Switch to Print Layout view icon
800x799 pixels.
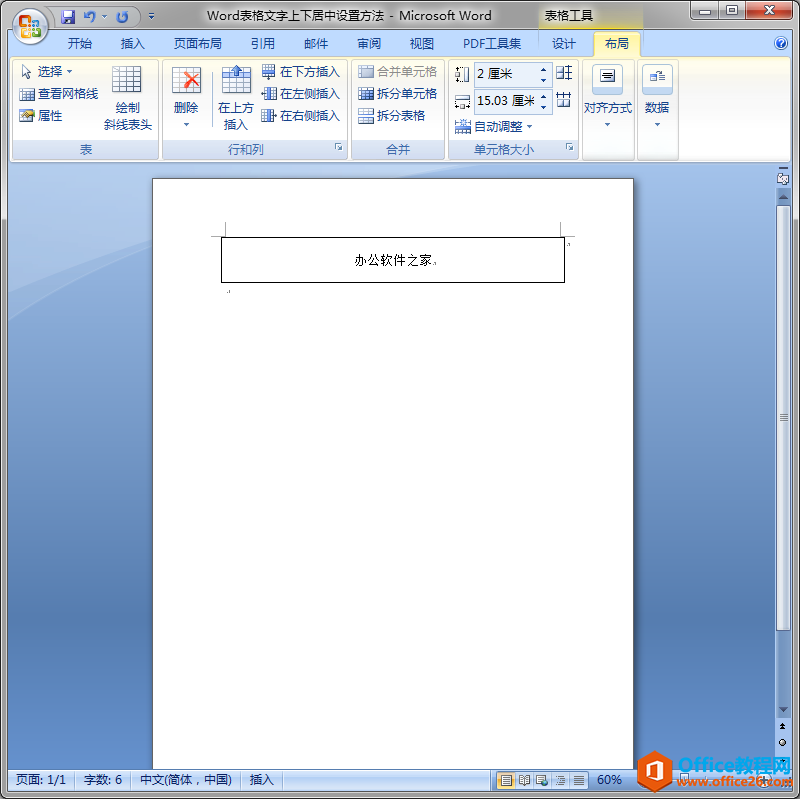coord(506,780)
